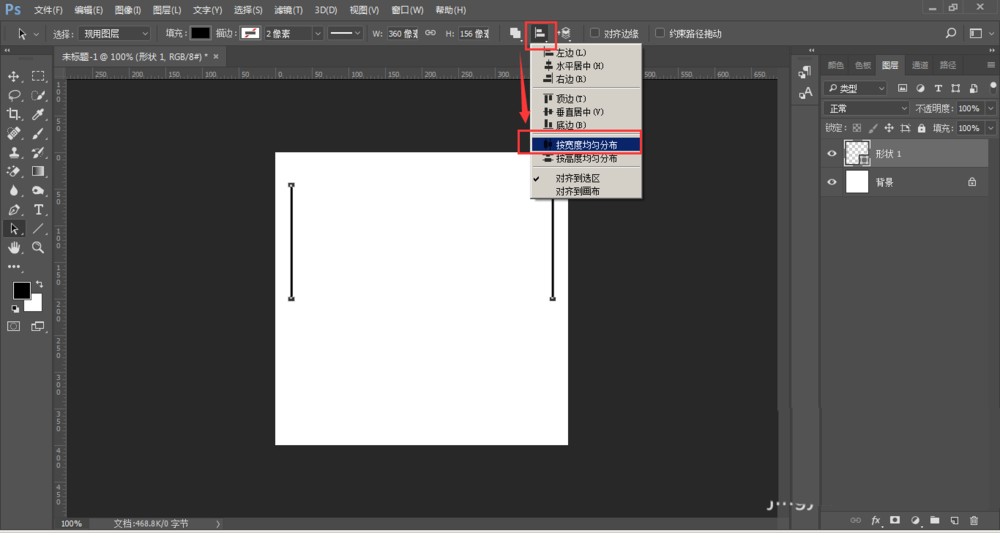This screenshot has height=533, width=1000.
Task: Select the Lasso tool
Action: [14, 95]
